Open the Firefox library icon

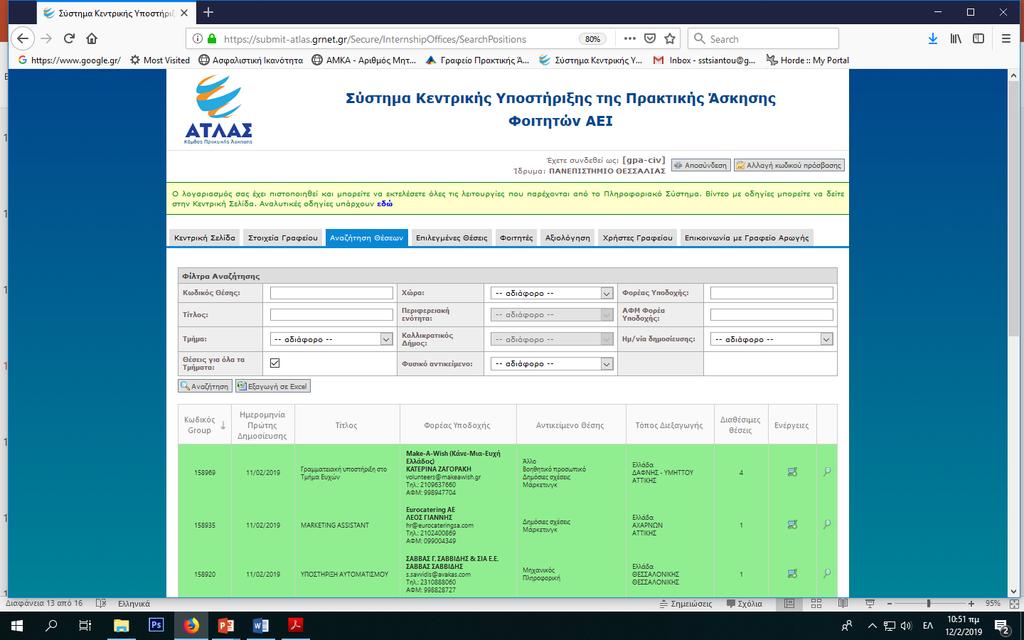[x=955, y=39]
